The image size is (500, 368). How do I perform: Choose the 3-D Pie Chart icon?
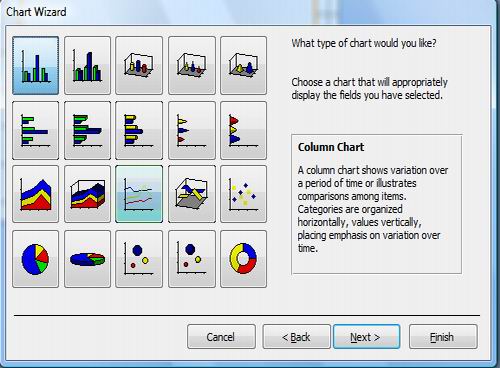click(87, 259)
